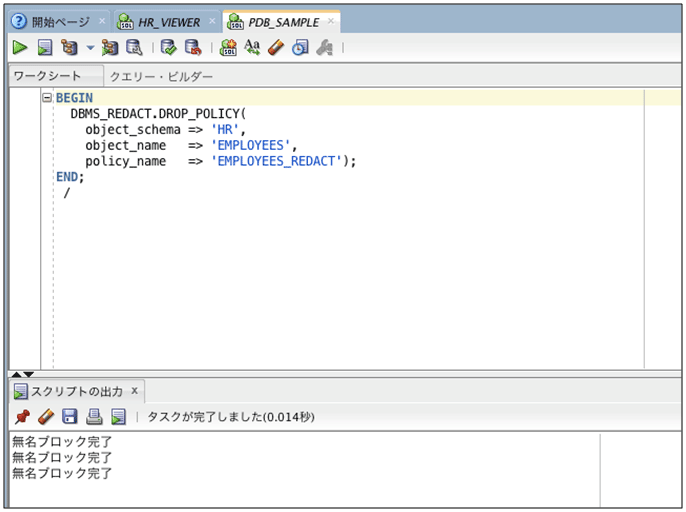
Task: Open the SQL History icon
Action: point(300,47)
